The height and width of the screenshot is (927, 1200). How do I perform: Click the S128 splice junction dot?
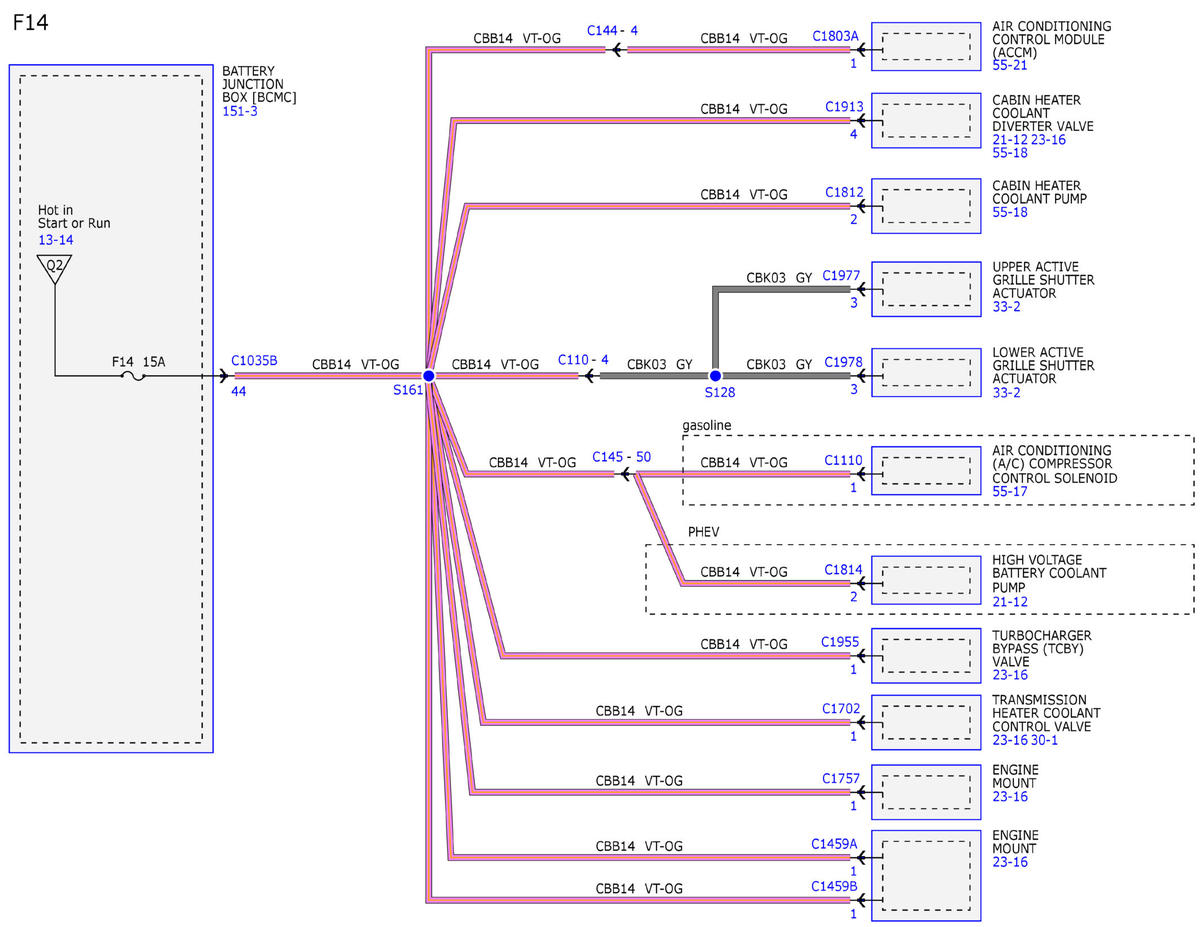[x=715, y=376]
